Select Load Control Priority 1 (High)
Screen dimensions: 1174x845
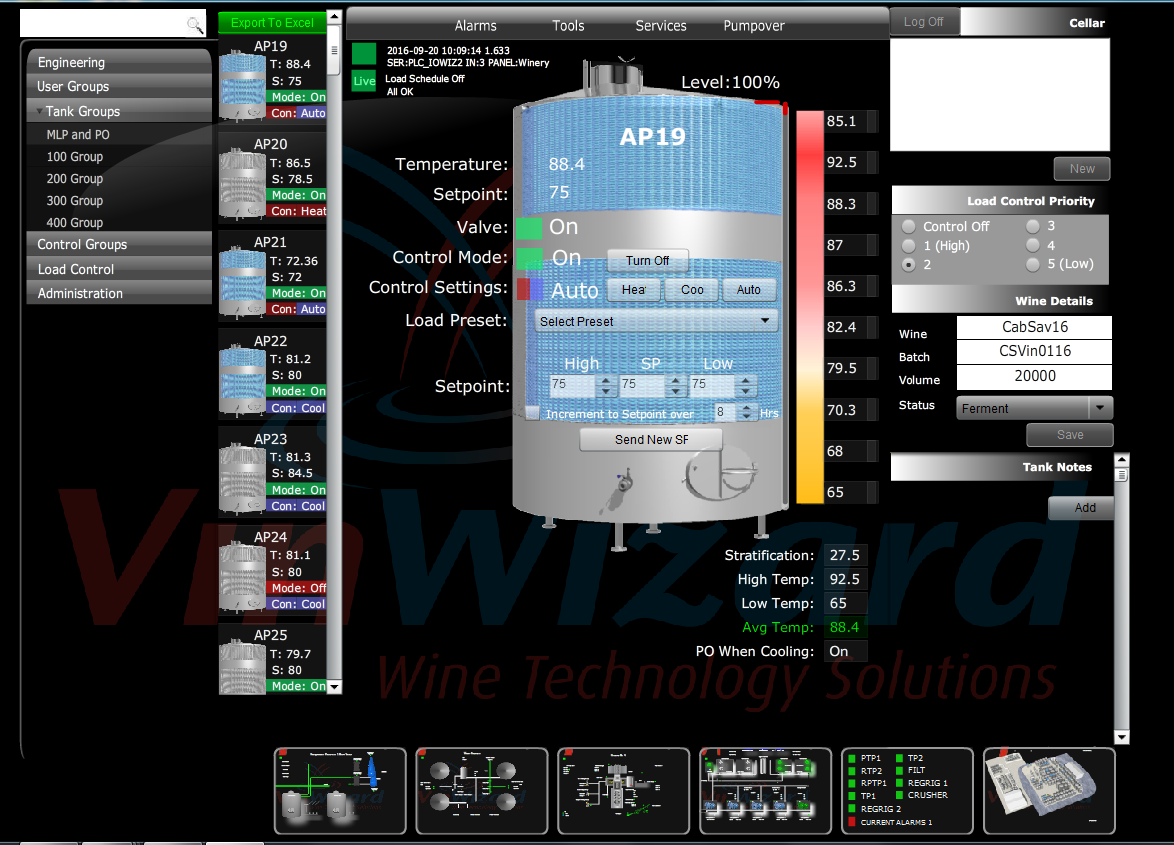click(908, 245)
